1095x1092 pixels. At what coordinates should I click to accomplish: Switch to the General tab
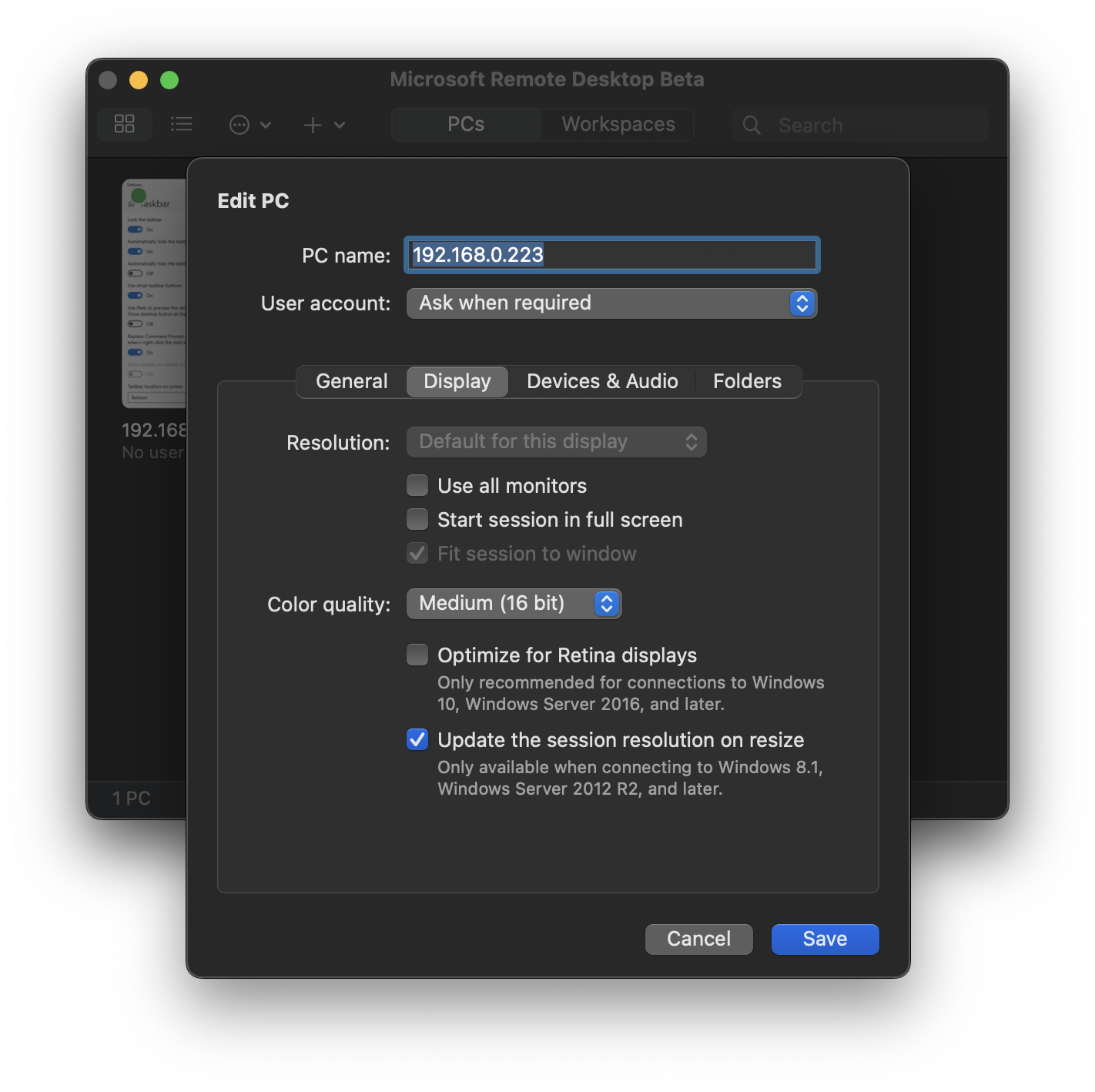coord(352,381)
